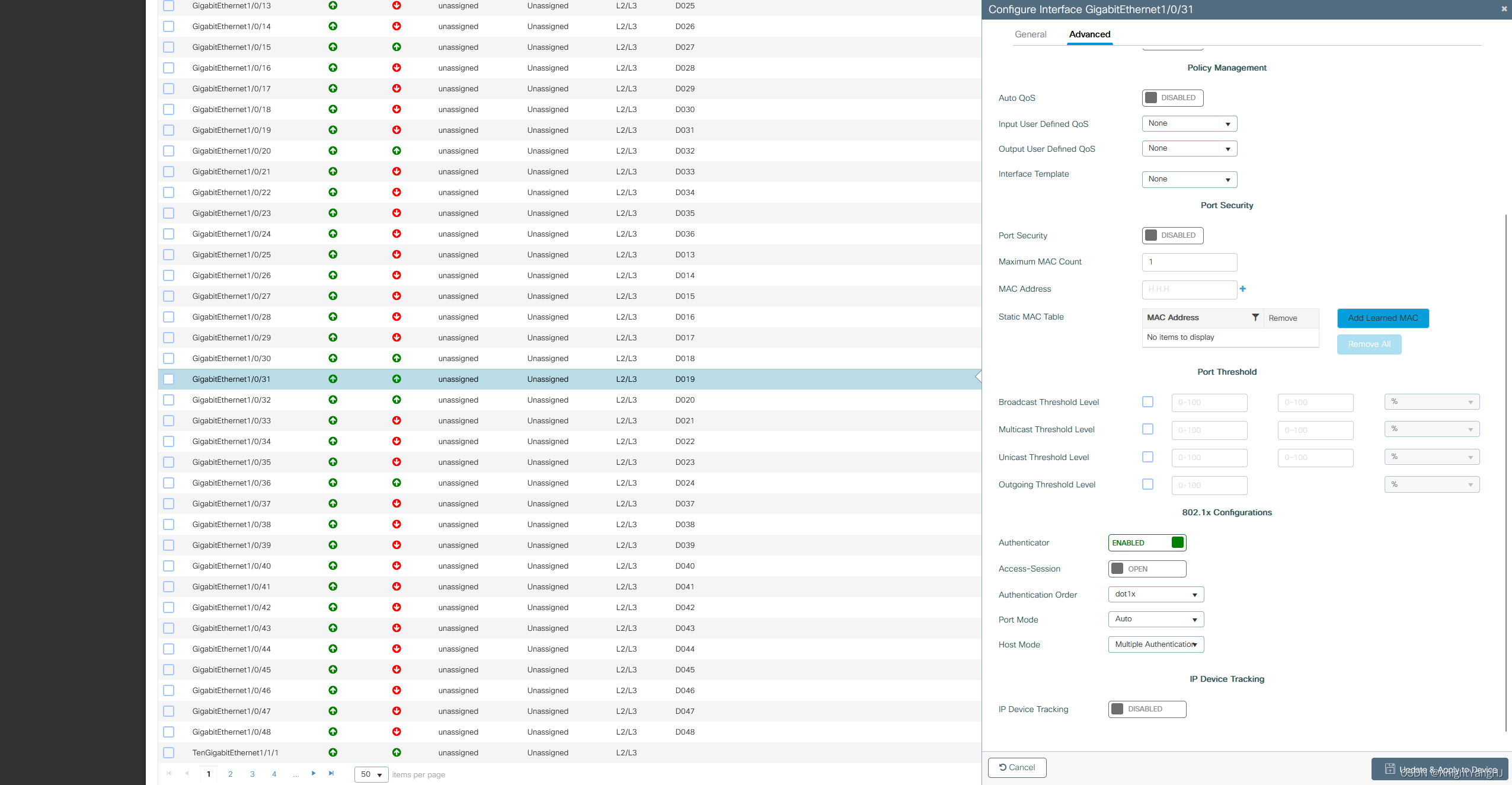The image size is (1512, 785).
Task: Open Input User Defined QoS dropdown
Action: point(1189,123)
